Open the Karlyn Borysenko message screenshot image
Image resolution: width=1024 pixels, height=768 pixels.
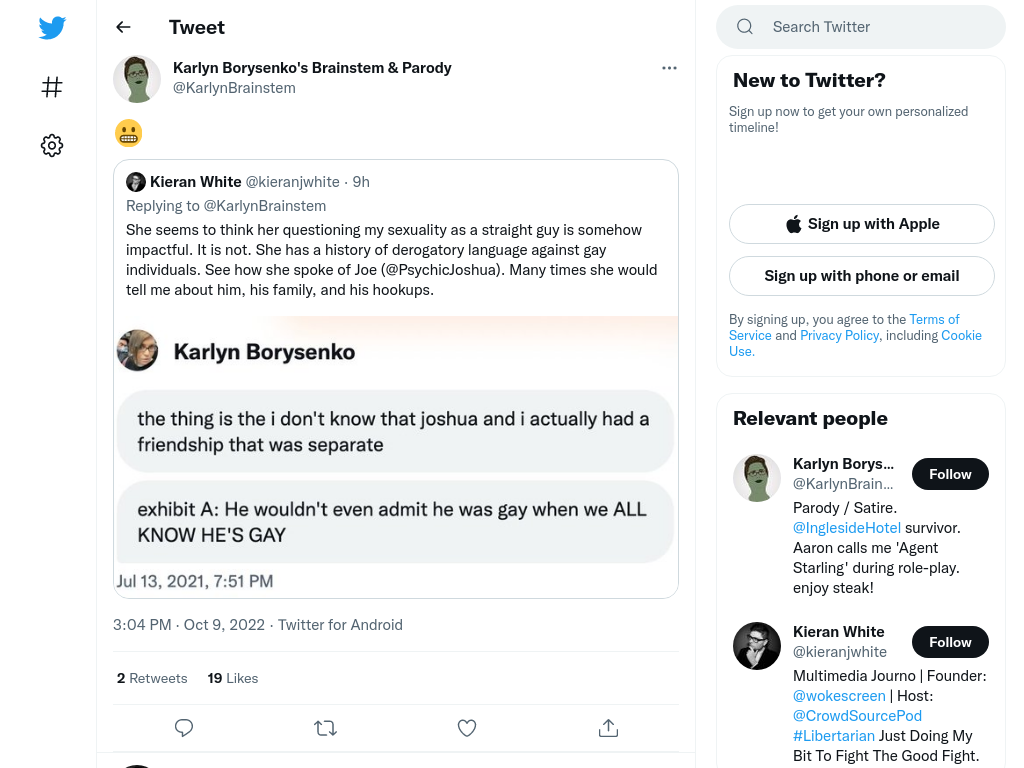(x=396, y=455)
